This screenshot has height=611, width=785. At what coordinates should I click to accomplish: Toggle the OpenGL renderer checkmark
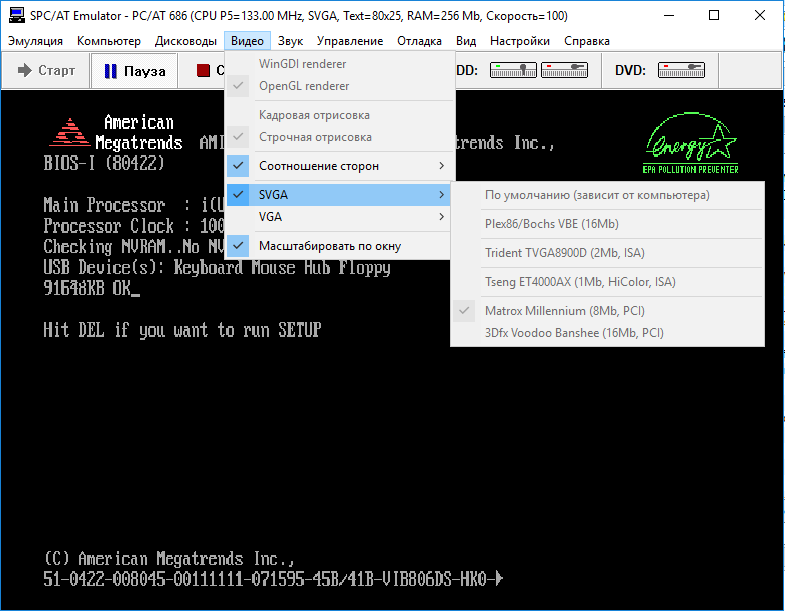coord(238,86)
